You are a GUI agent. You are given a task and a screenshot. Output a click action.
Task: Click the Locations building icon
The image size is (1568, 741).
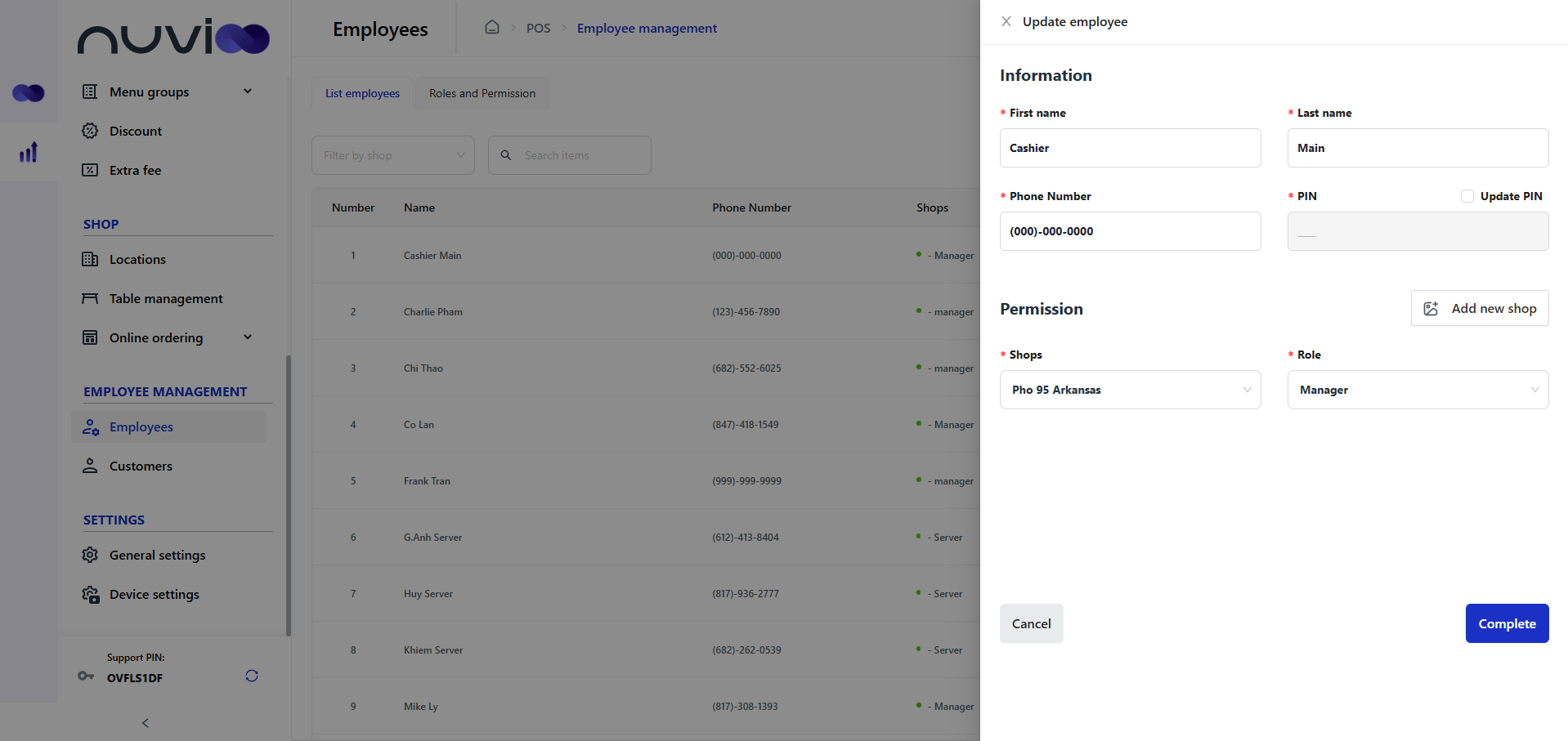click(x=90, y=259)
